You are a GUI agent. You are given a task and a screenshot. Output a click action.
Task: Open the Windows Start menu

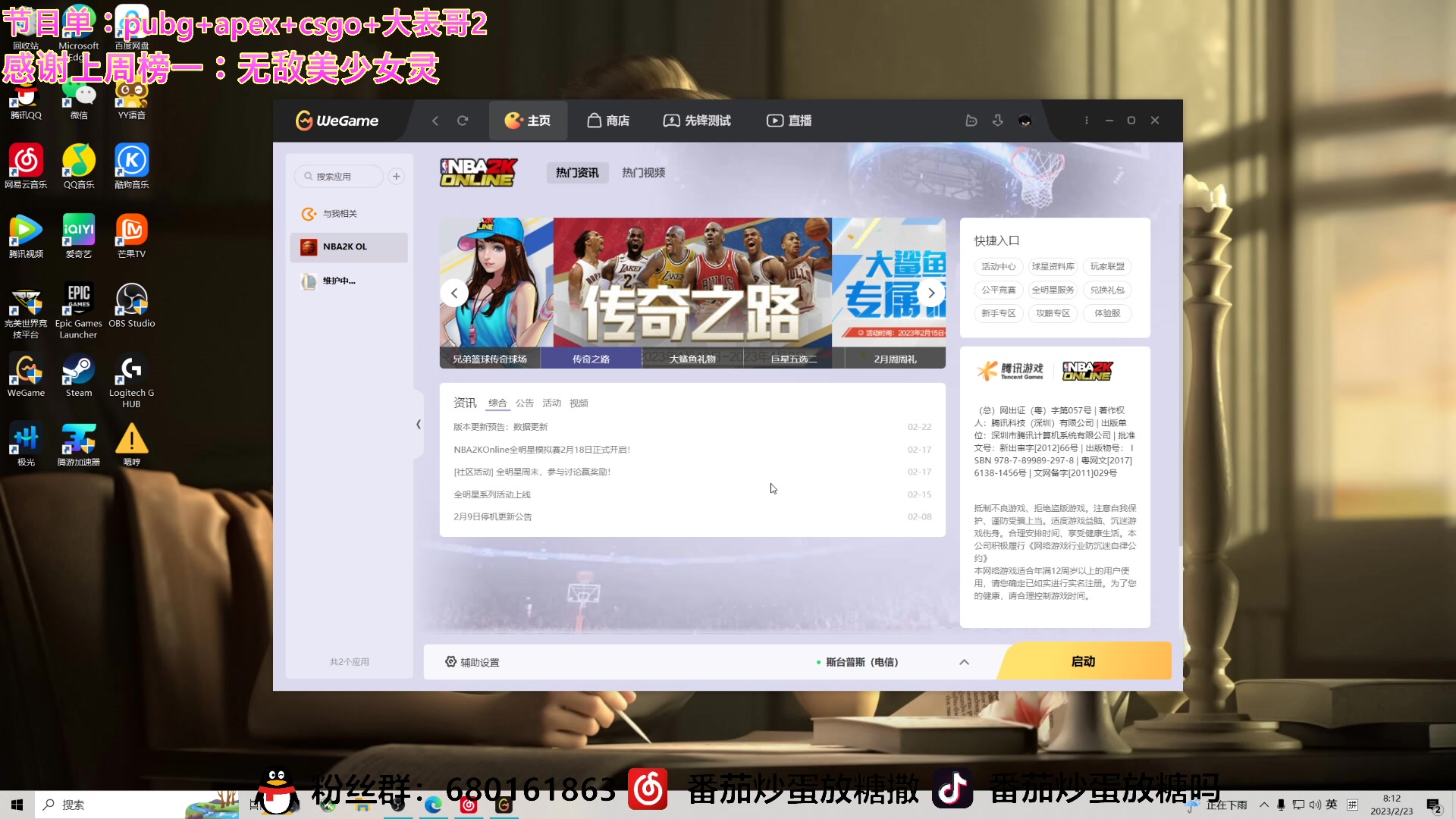point(17,805)
